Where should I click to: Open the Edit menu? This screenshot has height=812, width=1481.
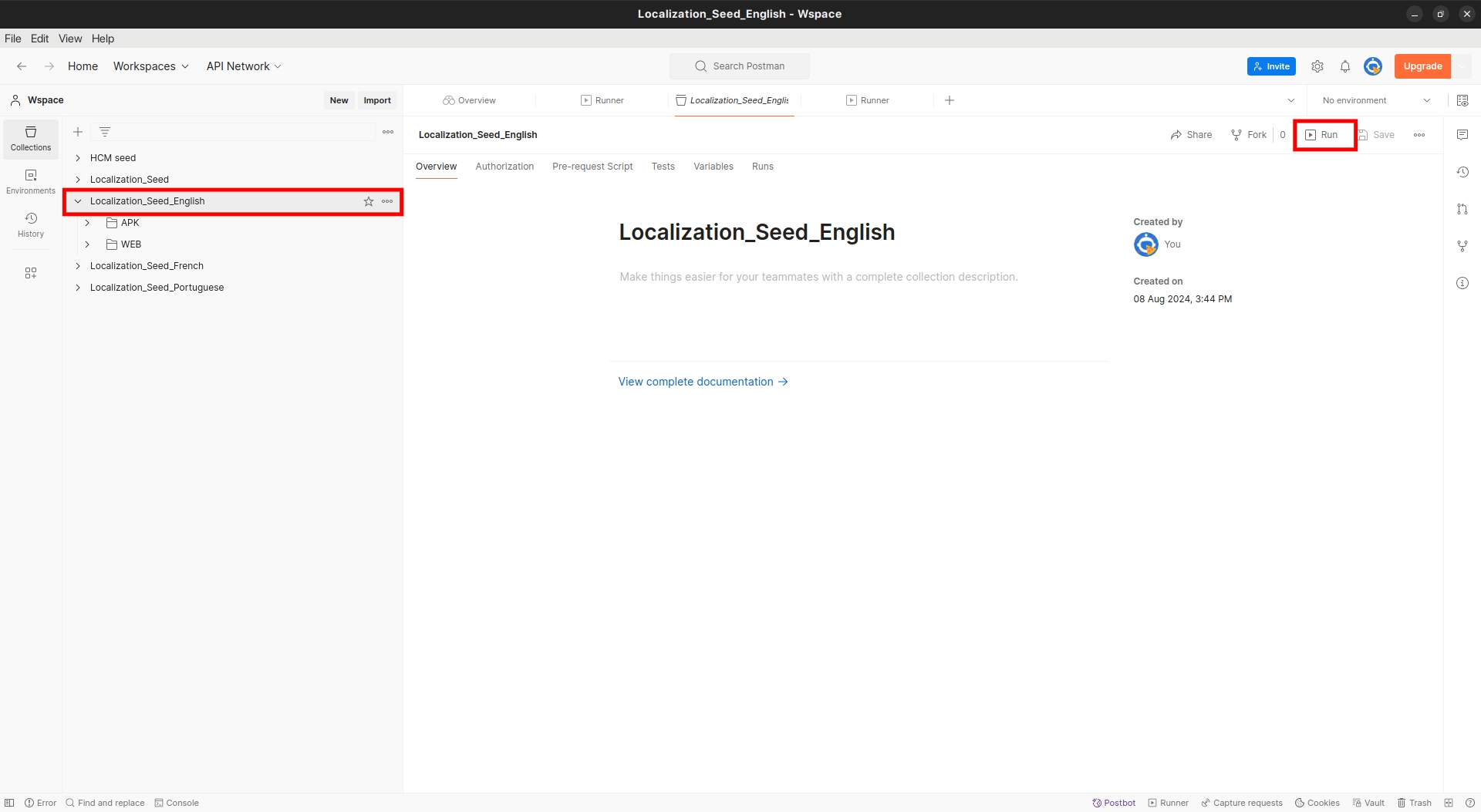(x=39, y=39)
